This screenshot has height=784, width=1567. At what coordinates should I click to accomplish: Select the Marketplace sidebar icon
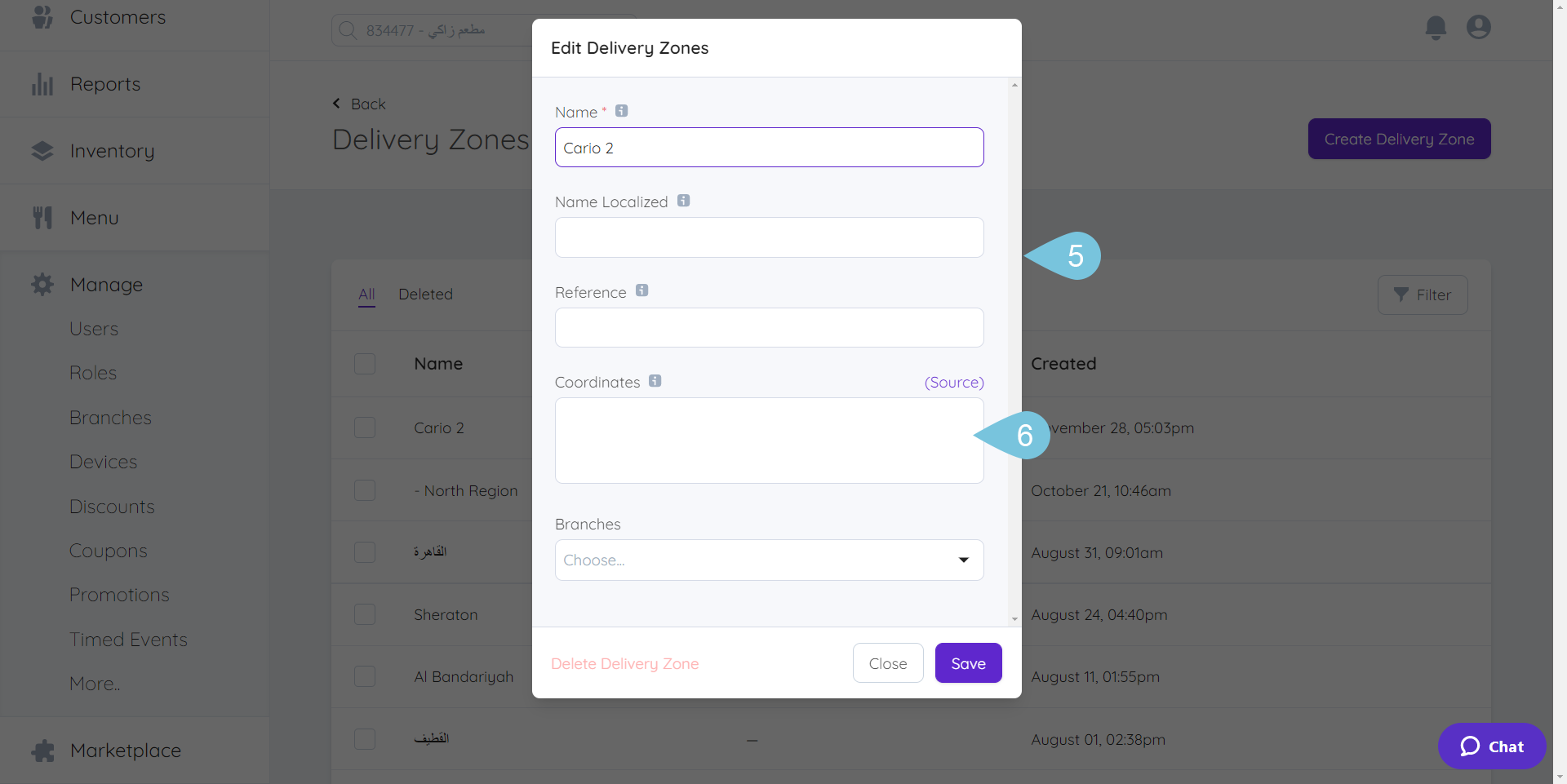42,750
